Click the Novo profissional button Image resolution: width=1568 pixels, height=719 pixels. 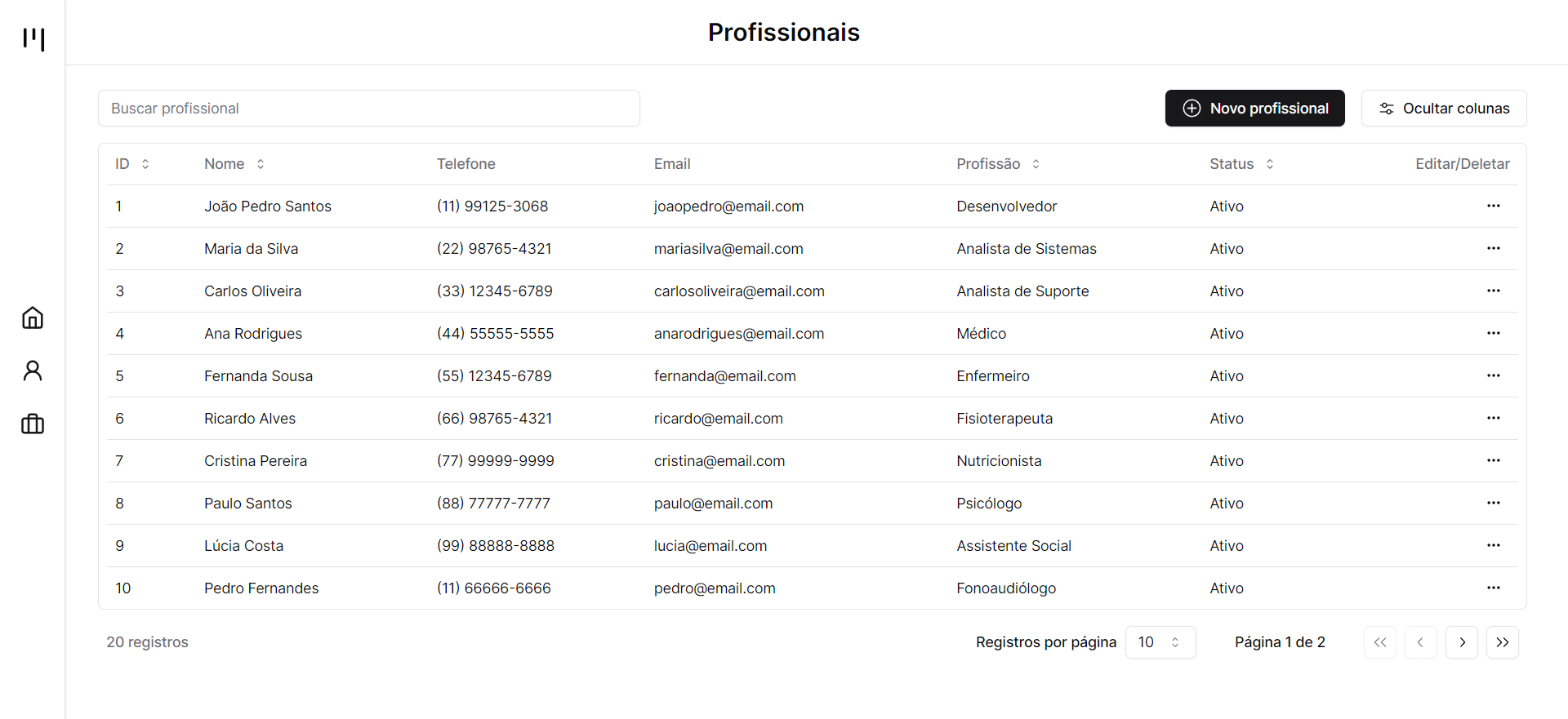coord(1255,108)
